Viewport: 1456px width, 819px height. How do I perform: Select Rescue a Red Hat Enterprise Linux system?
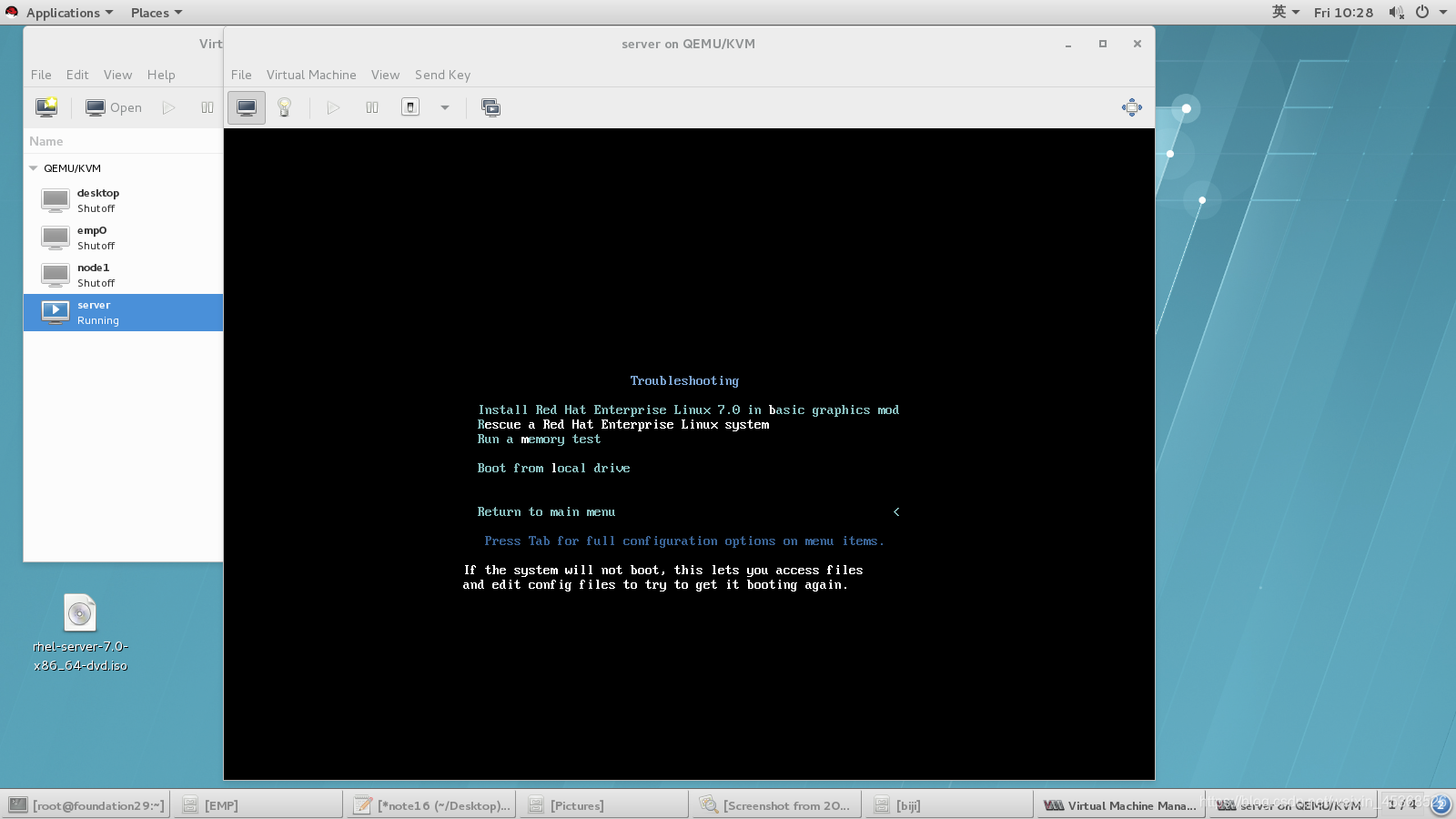click(x=623, y=424)
